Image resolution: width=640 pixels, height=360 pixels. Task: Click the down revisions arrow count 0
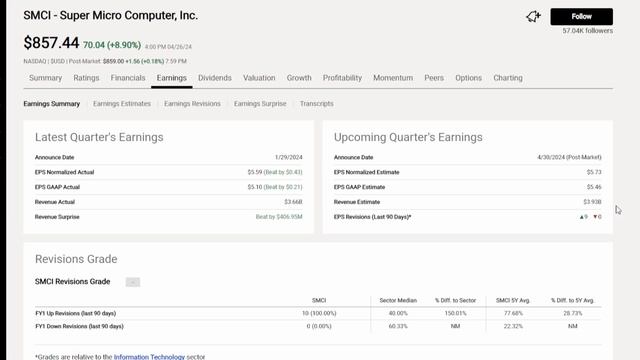click(597, 217)
